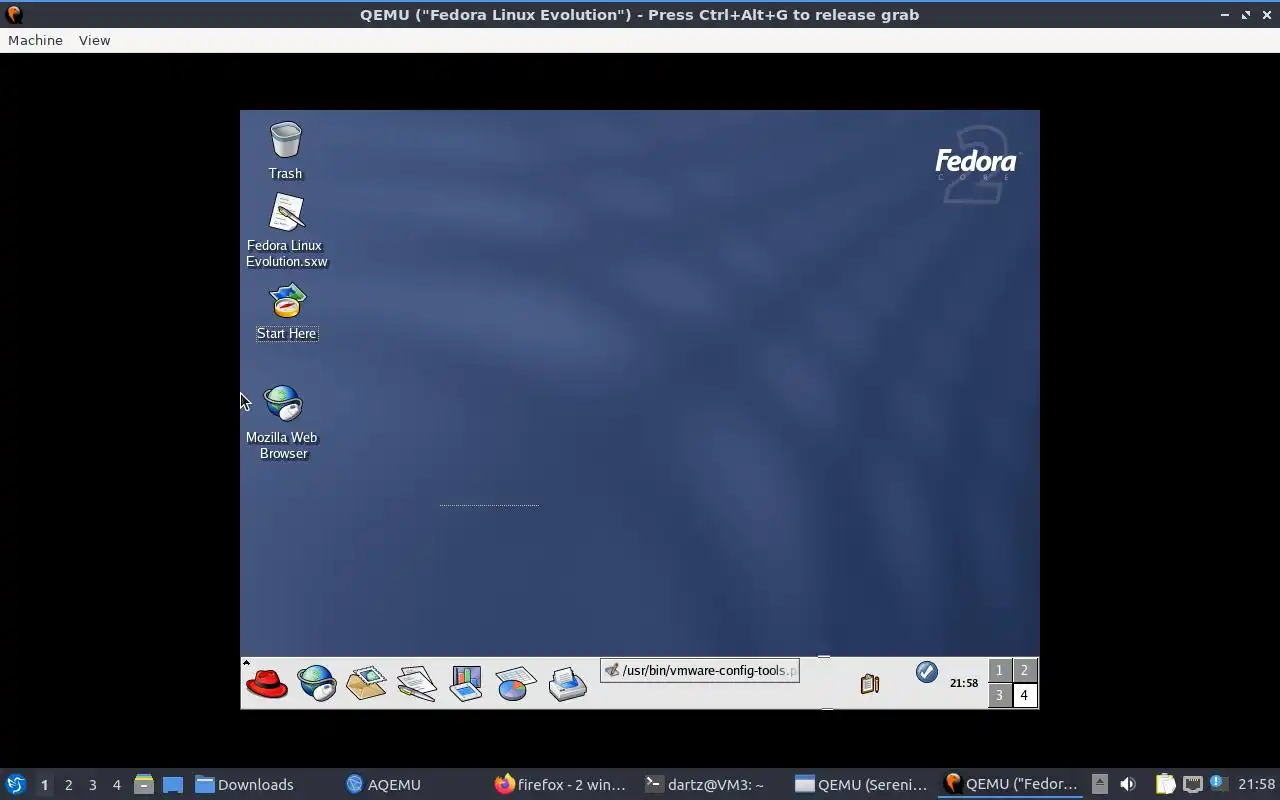Switch to host desktop 4
1280x800 pixels.
pyautogui.click(x=116, y=785)
